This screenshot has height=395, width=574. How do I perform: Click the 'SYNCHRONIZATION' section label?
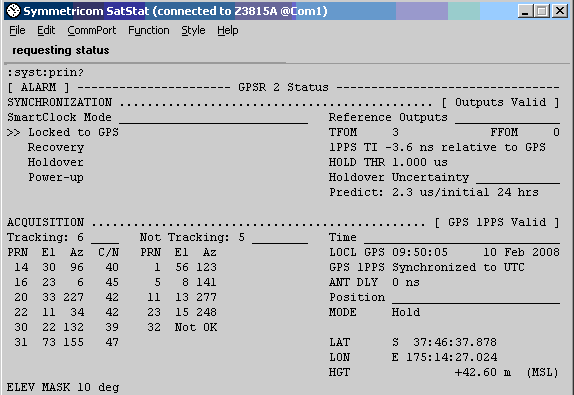(x=60, y=102)
